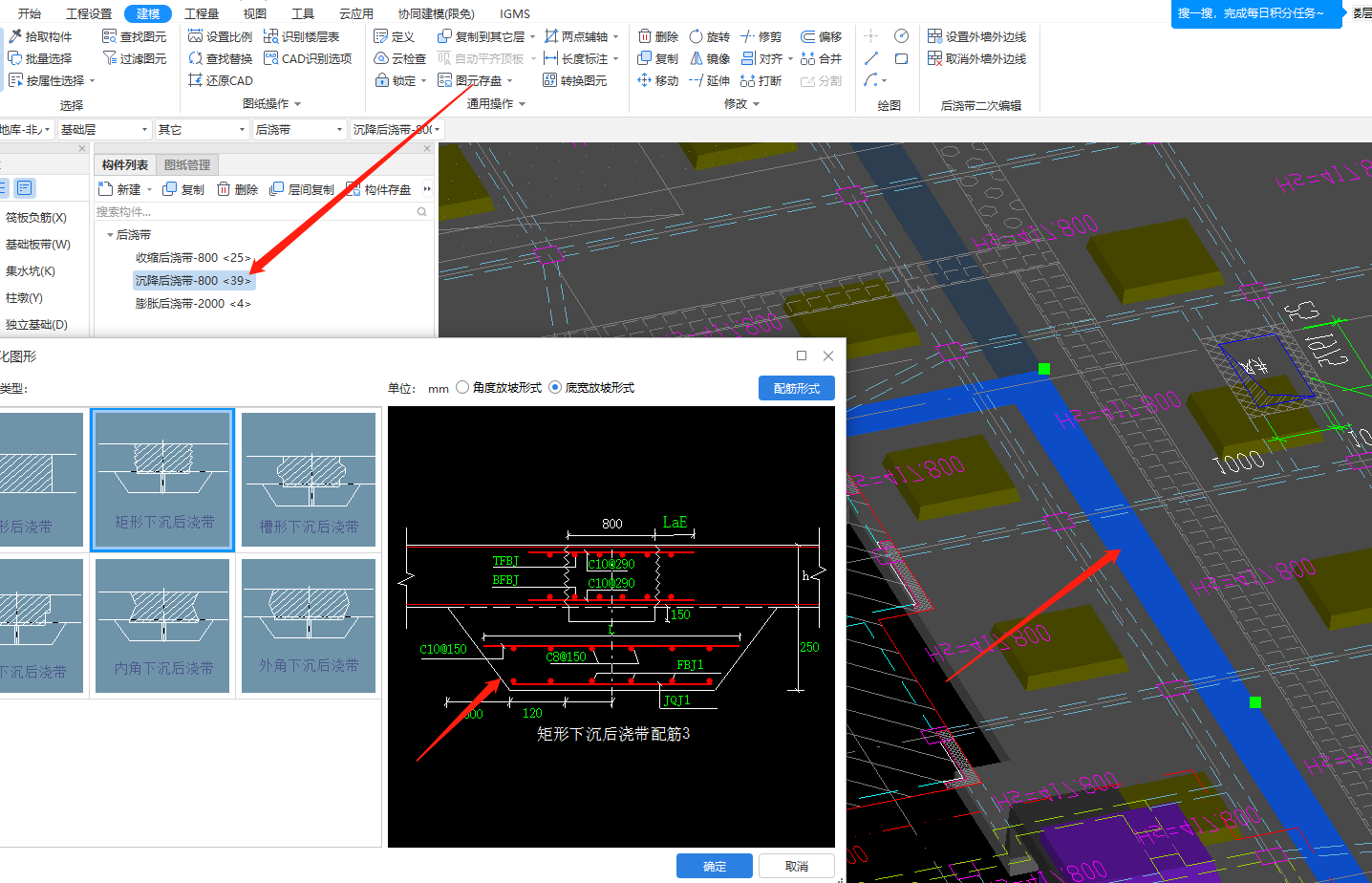Open the 新建 dropdown arrow

point(149,189)
